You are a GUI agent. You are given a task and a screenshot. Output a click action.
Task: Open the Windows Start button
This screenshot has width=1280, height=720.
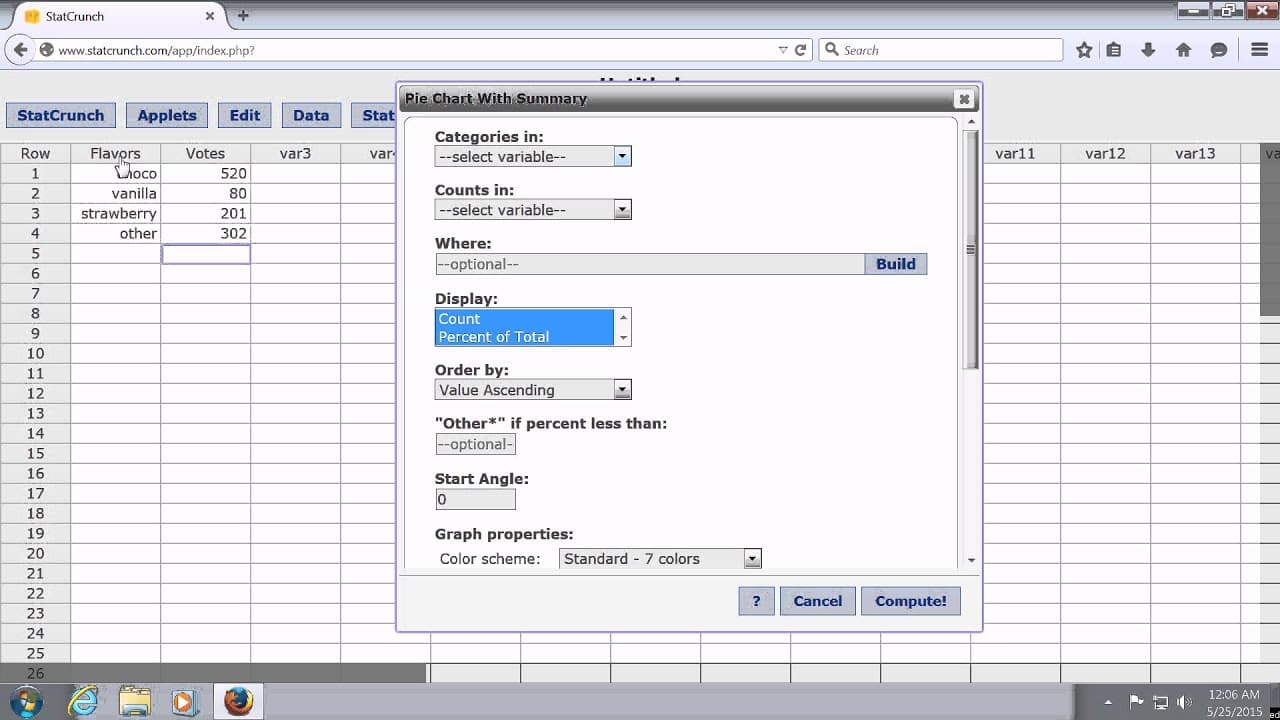coord(25,701)
